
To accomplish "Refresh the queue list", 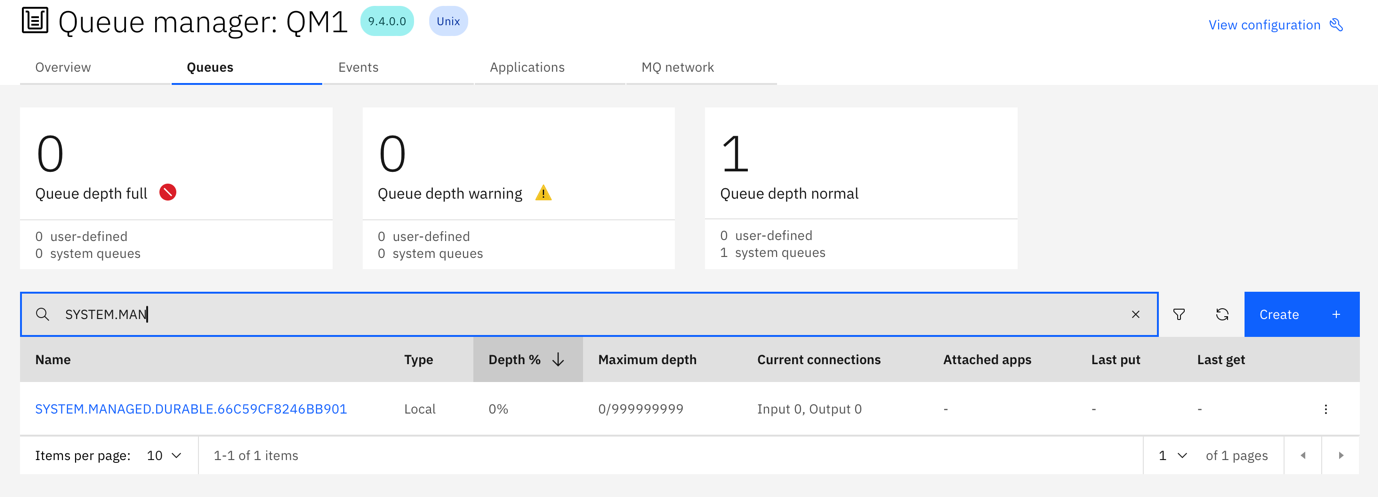I will coord(1222,314).
